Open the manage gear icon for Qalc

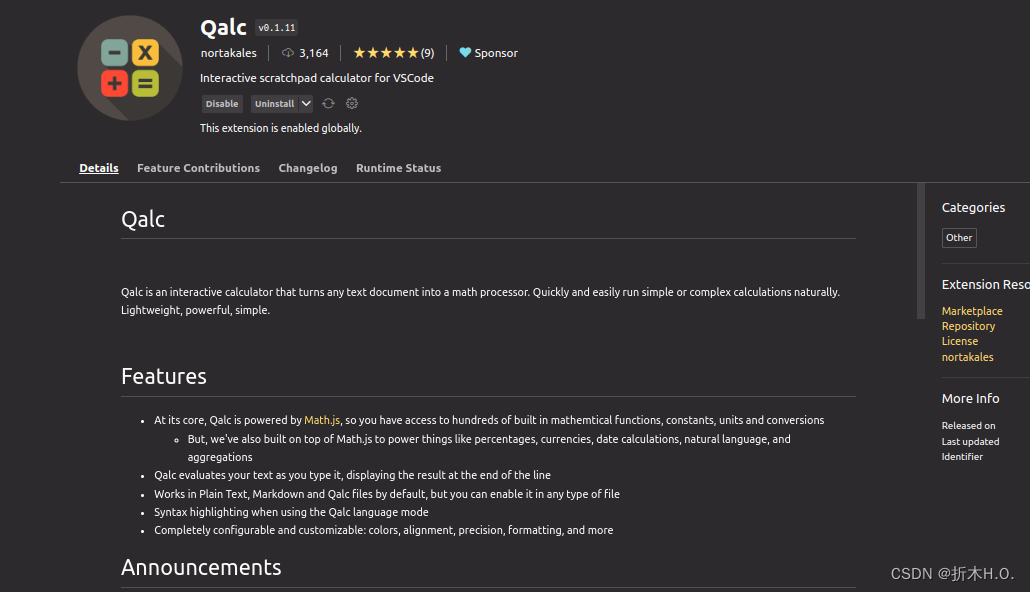click(x=352, y=103)
